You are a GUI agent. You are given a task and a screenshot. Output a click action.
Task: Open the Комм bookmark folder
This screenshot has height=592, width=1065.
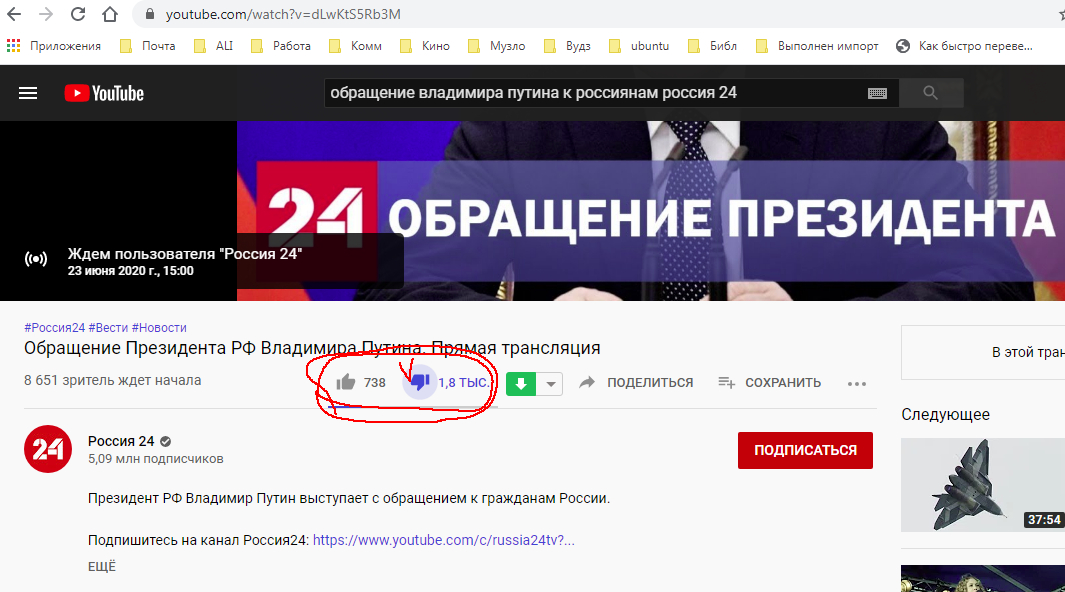(355, 45)
